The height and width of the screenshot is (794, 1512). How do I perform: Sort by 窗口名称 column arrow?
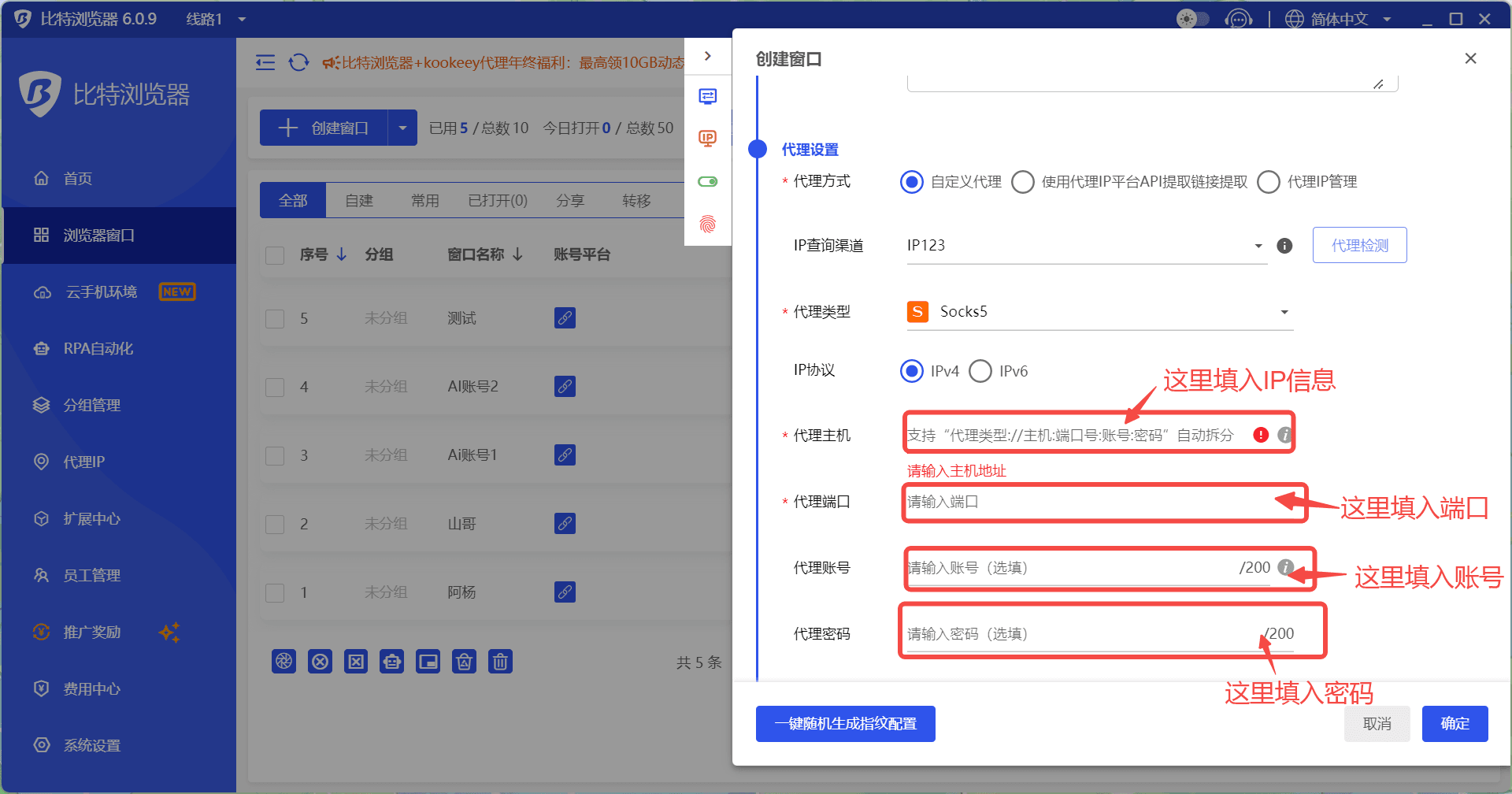(x=517, y=254)
